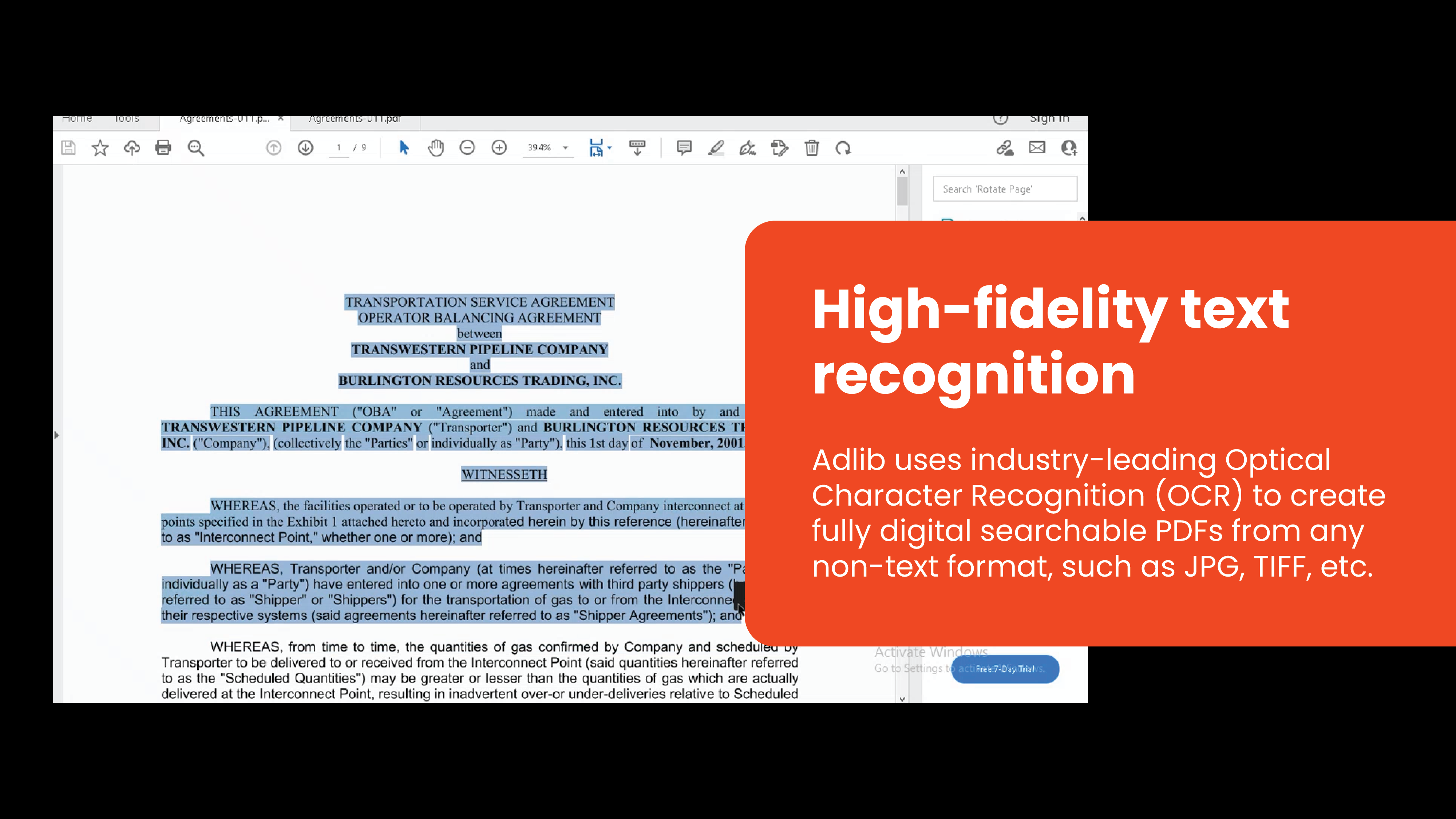The image size is (1456, 819).
Task: Click the stamp tool icon
Action: (x=779, y=148)
